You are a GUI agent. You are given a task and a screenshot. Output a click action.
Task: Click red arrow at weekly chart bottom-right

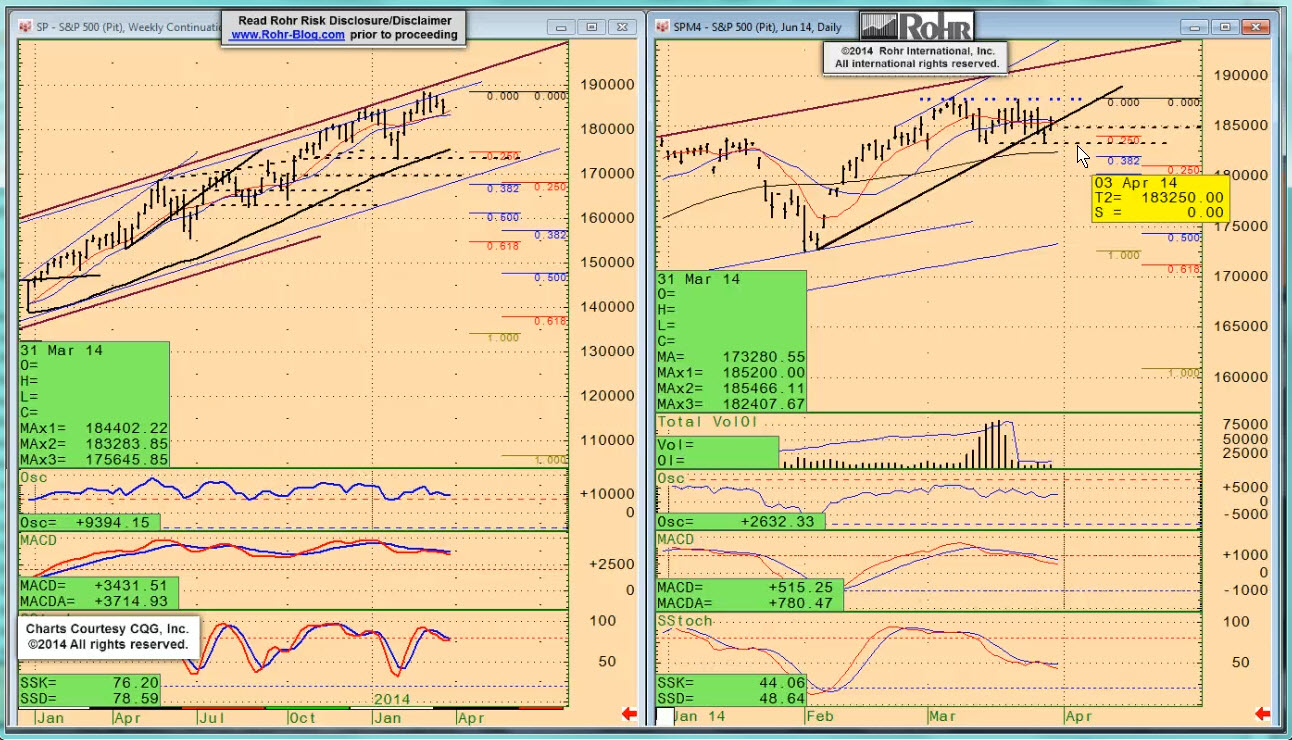pos(629,714)
